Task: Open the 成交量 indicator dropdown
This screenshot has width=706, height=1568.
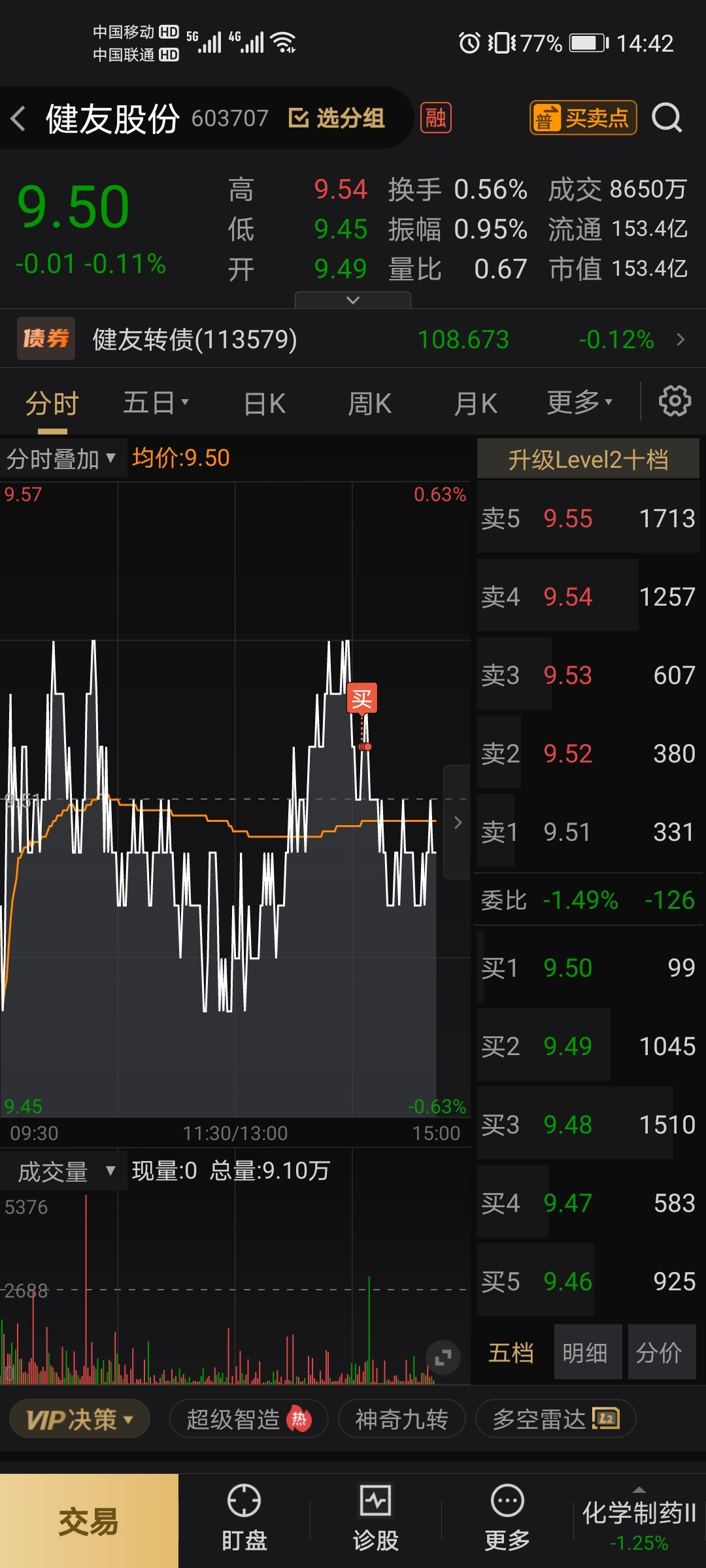Action: coord(64,1171)
